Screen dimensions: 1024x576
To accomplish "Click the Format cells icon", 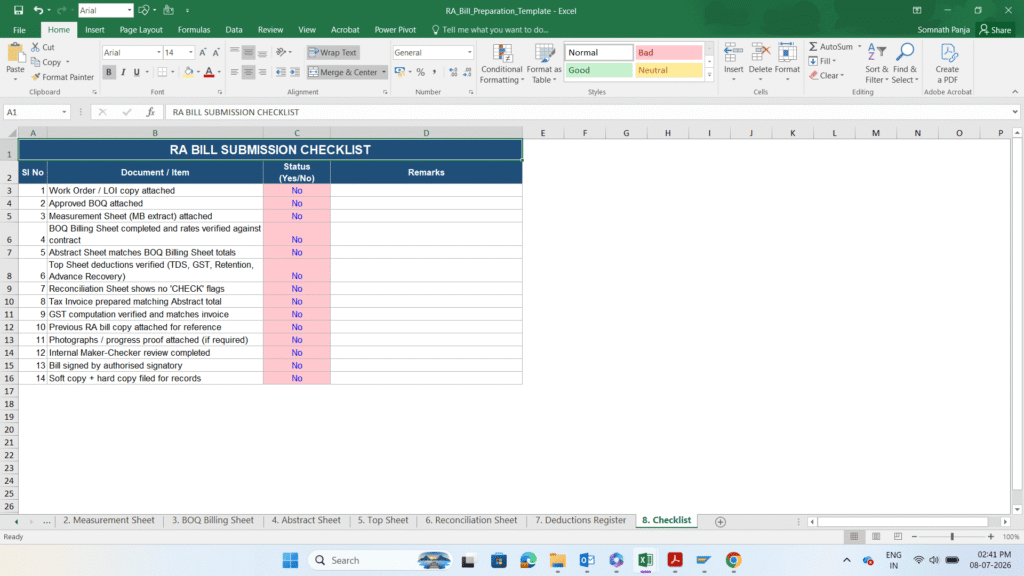I will (x=787, y=53).
